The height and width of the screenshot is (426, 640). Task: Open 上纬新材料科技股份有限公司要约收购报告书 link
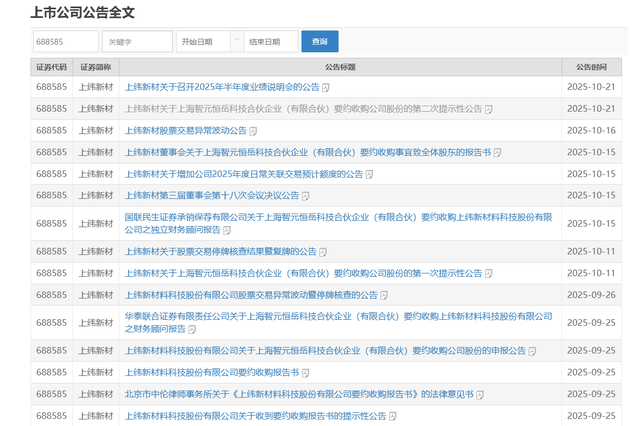[212, 373]
